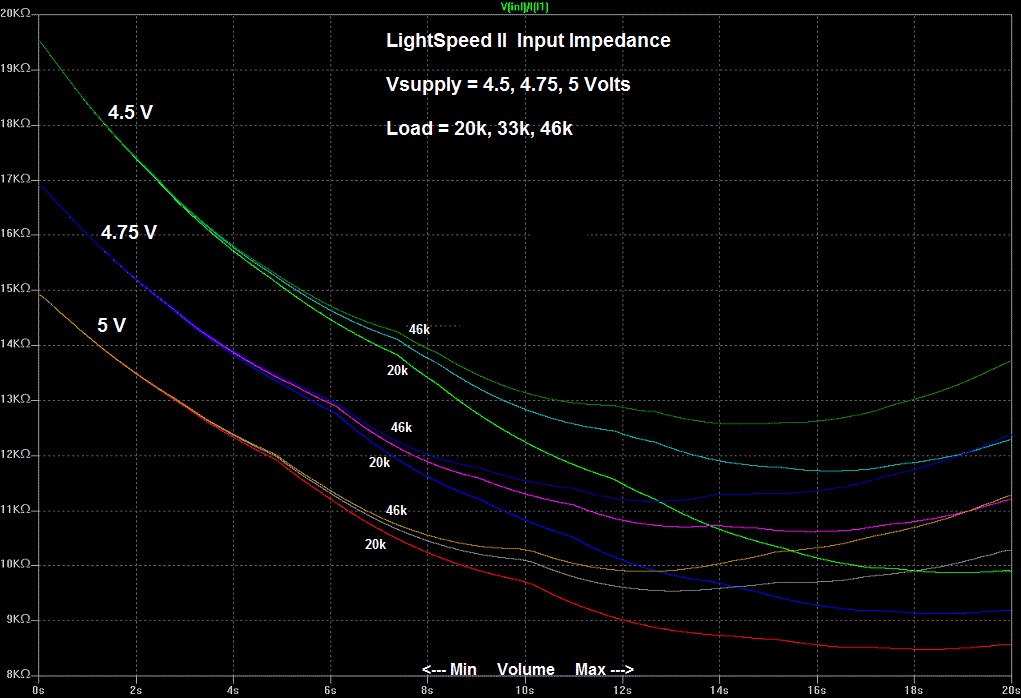This screenshot has height=698, width=1021.
Task: Click the 9KΩ vertical axis label
Action: 18,619
